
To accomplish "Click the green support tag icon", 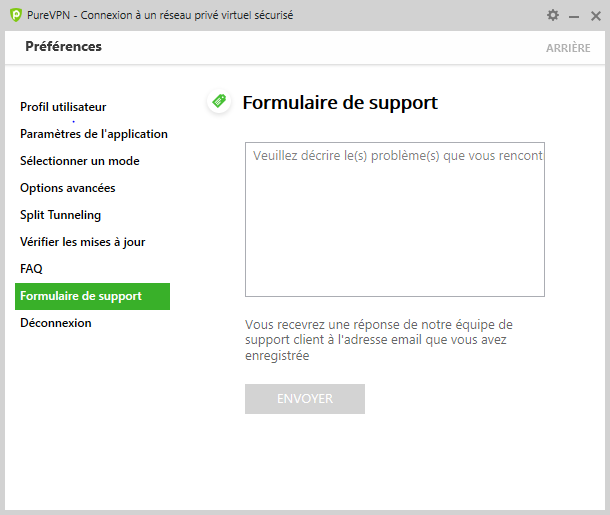I will (219, 101).
